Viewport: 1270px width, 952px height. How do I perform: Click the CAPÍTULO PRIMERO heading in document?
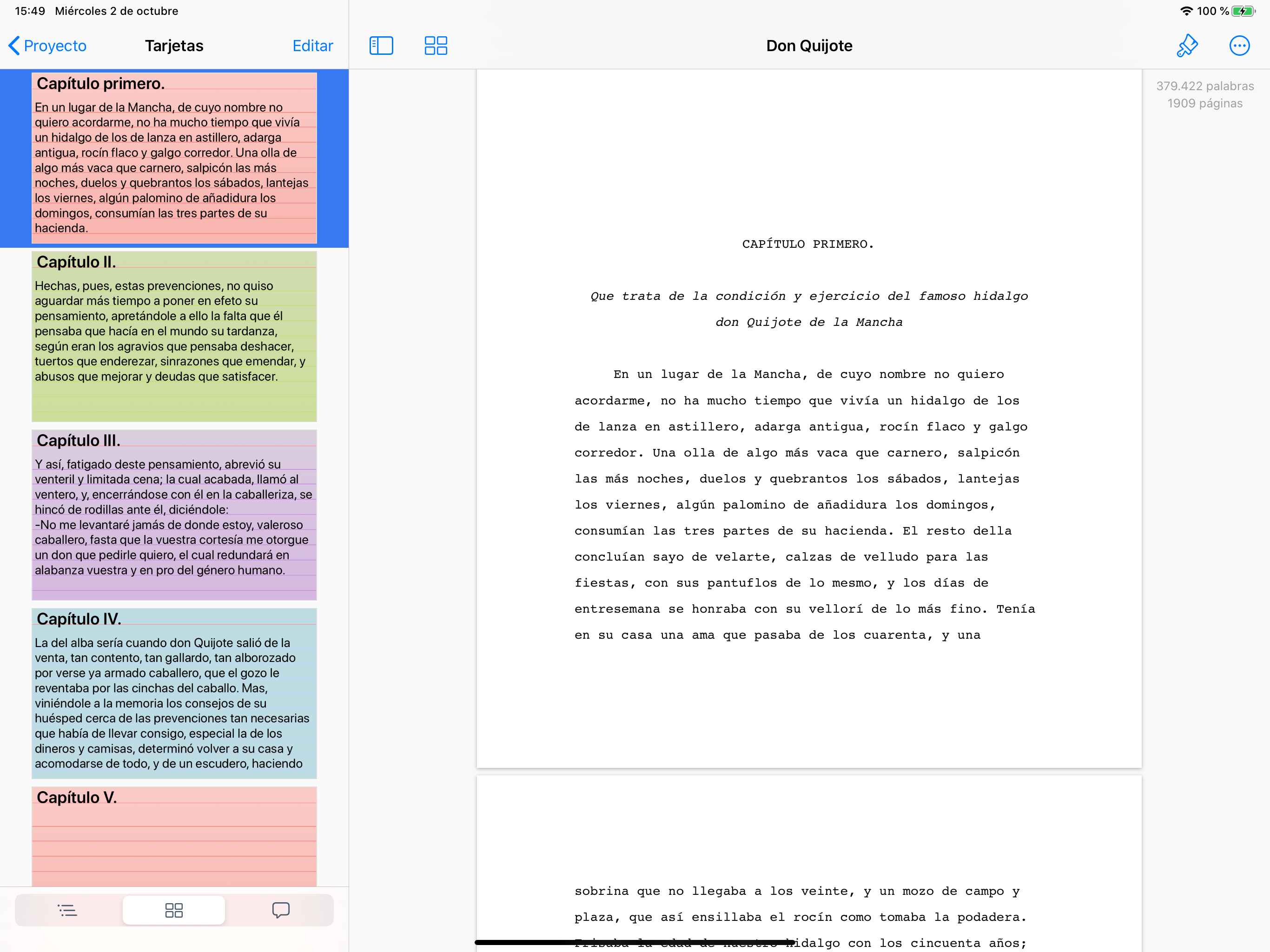808,245
